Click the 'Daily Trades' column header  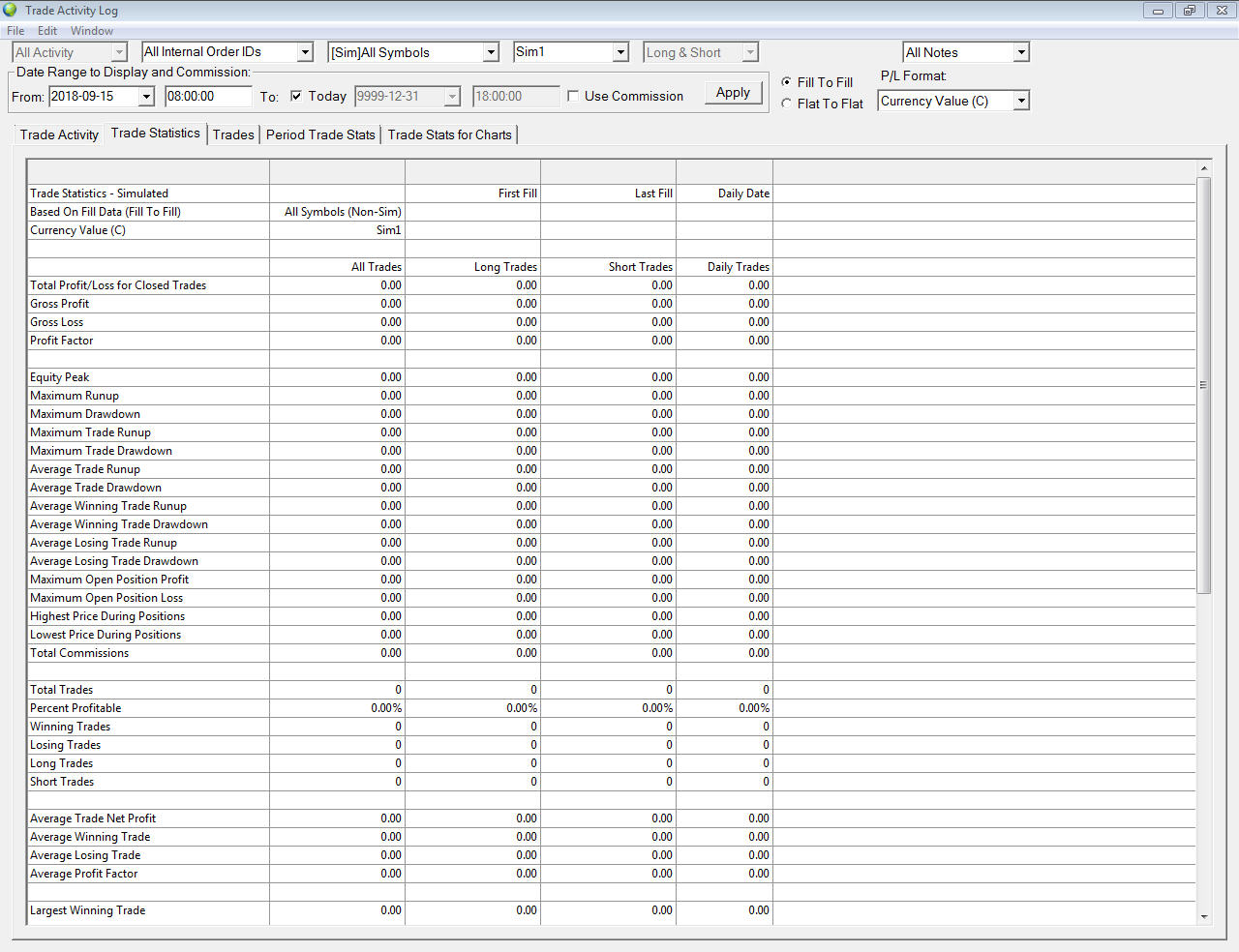739,267
